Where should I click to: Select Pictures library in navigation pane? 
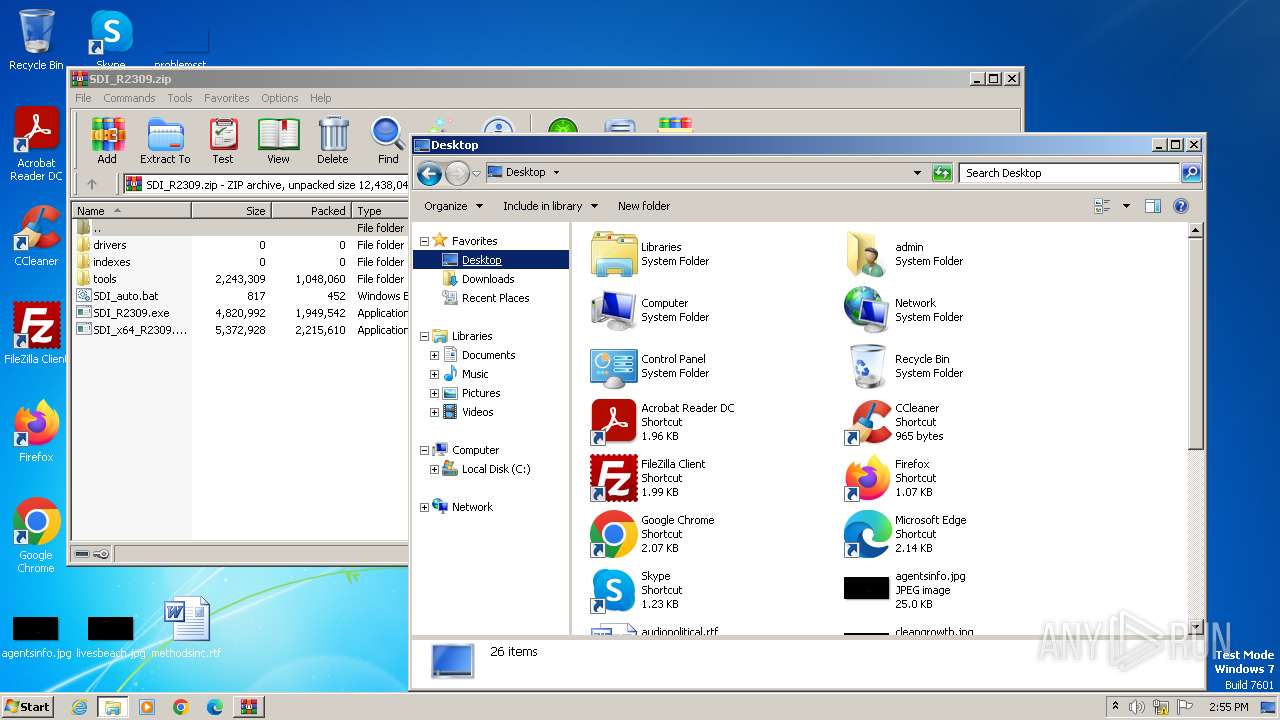point(481,393)
